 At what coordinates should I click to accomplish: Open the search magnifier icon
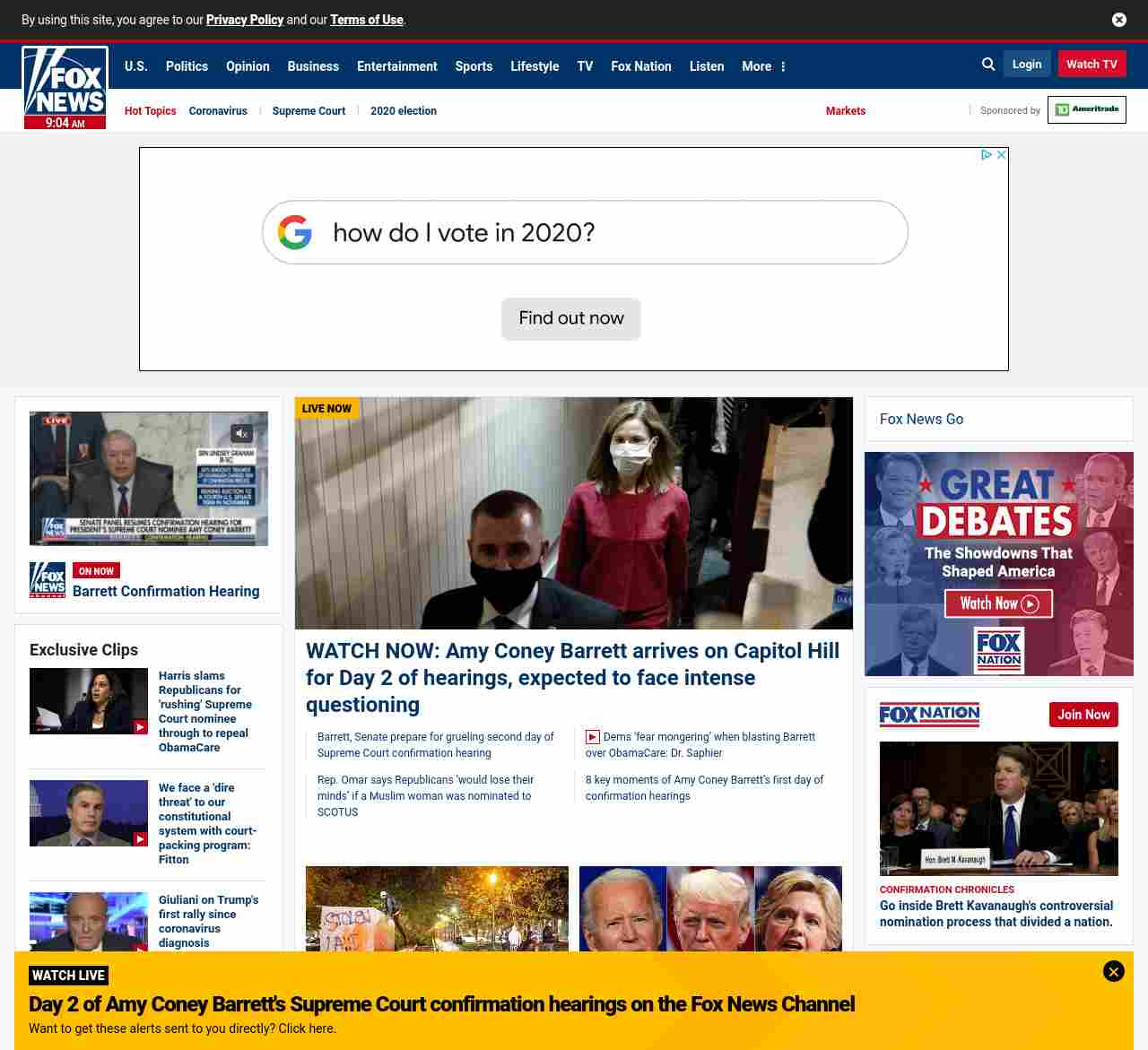[988, 65]
